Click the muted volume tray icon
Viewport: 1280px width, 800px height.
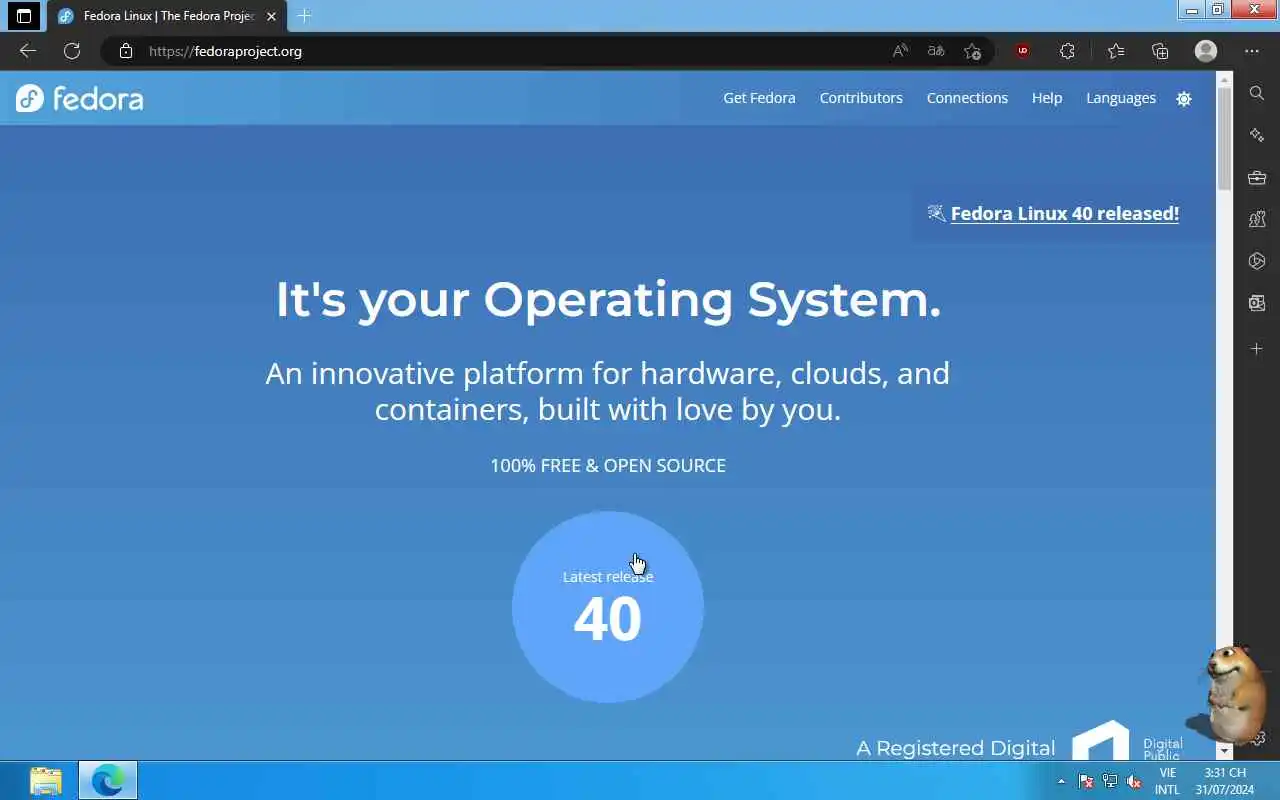tap(1134, 781)
